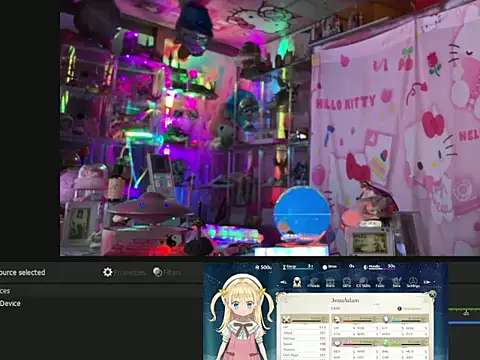Click the JesuAdam character name heading
This screenshot has height=360, width=480.
[x=345, y=300]
